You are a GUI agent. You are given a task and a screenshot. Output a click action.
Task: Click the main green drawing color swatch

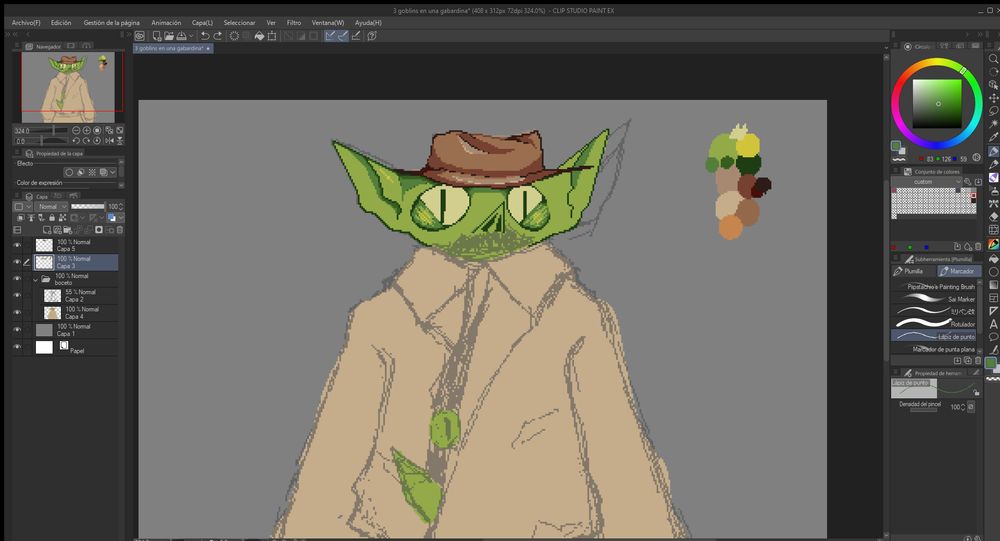tap(896, 146)
